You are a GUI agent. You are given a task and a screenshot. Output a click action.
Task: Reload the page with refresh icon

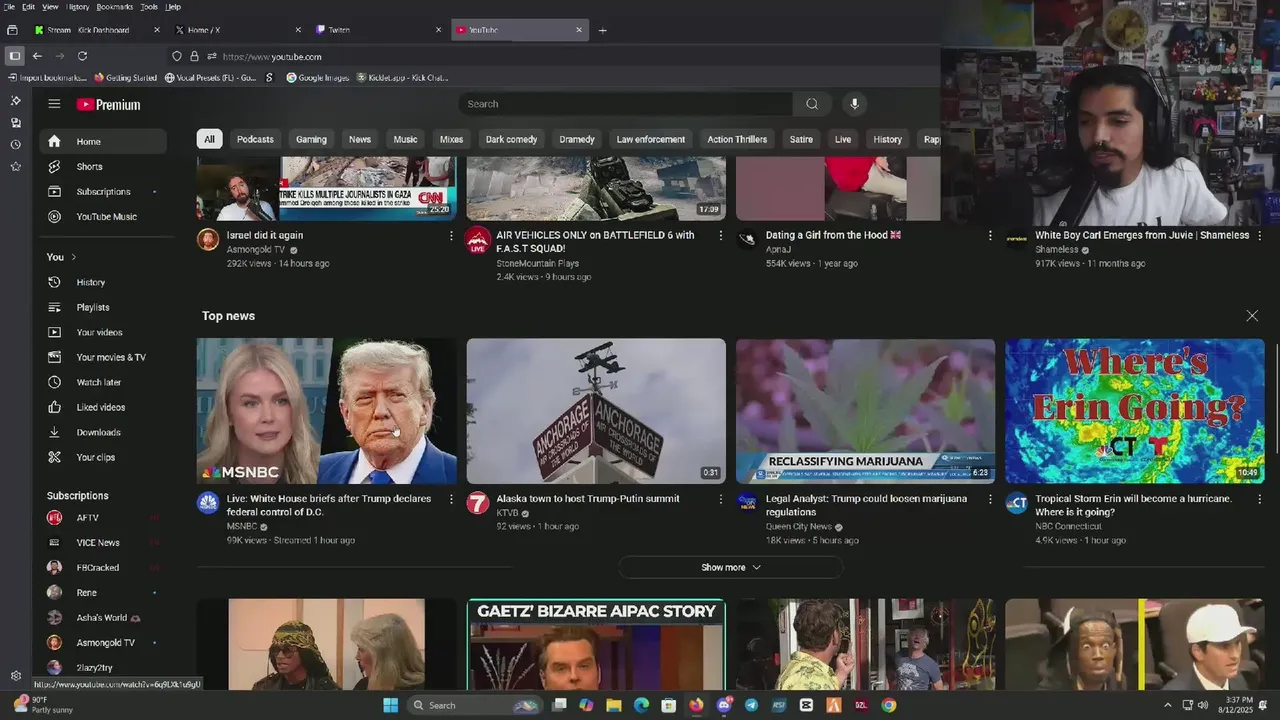tap(82, 56)
